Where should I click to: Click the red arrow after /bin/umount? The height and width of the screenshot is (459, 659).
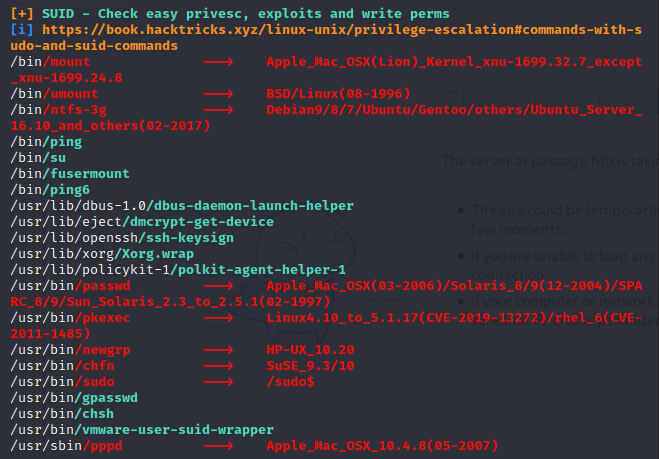pyautogui.click(x=219, y=94)
